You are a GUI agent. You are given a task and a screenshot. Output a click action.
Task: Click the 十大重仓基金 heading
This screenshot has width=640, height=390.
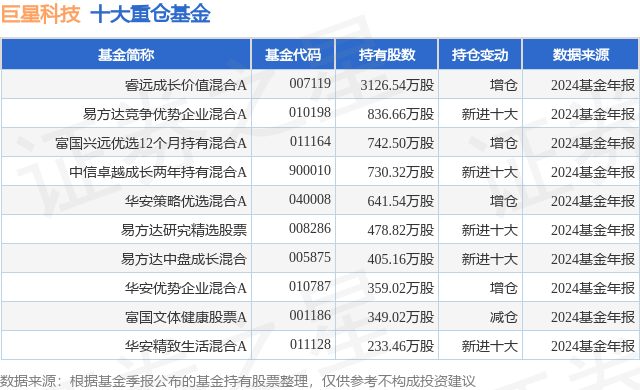(150, 14)
